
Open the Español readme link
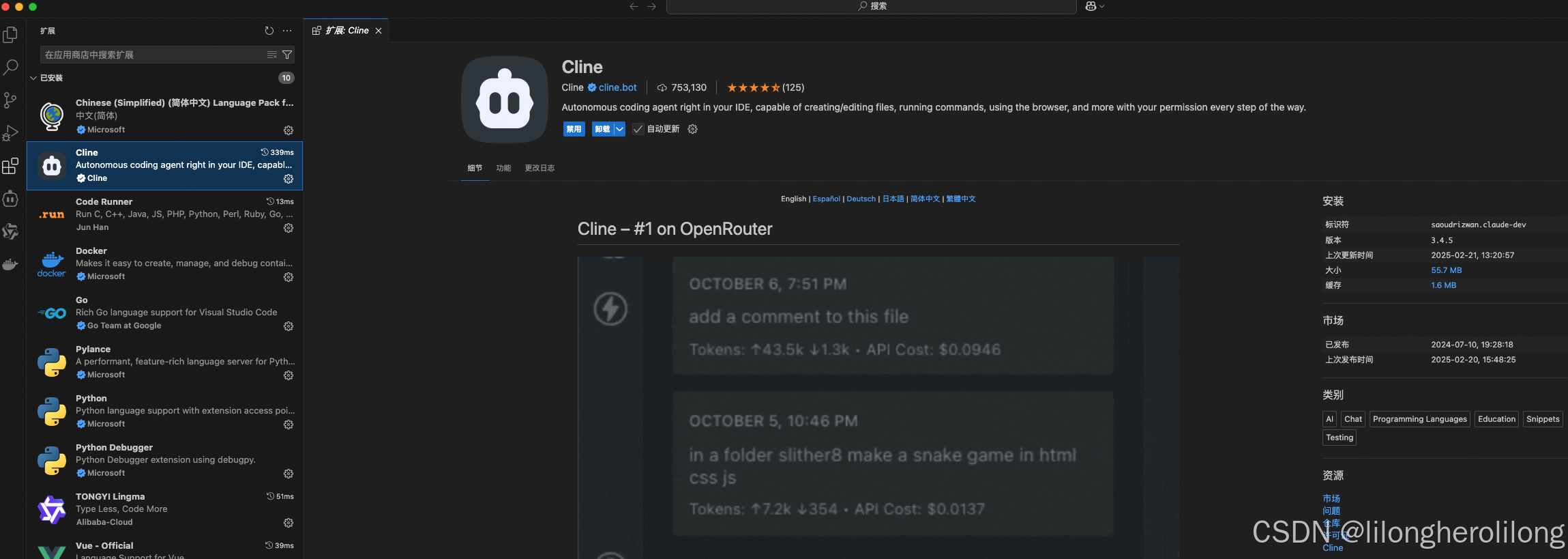tap(827, 199)
